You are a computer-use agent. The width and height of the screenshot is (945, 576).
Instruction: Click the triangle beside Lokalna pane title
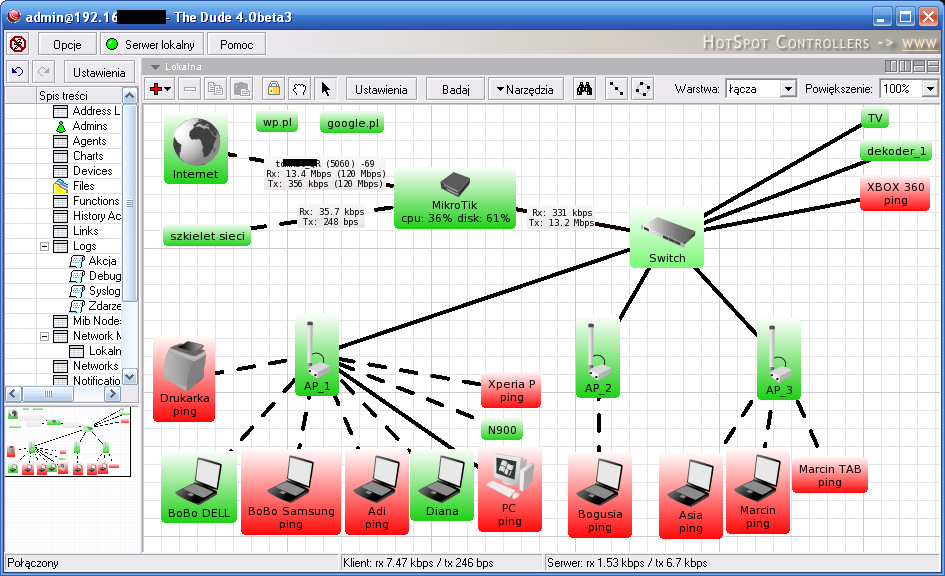[155, 67]
